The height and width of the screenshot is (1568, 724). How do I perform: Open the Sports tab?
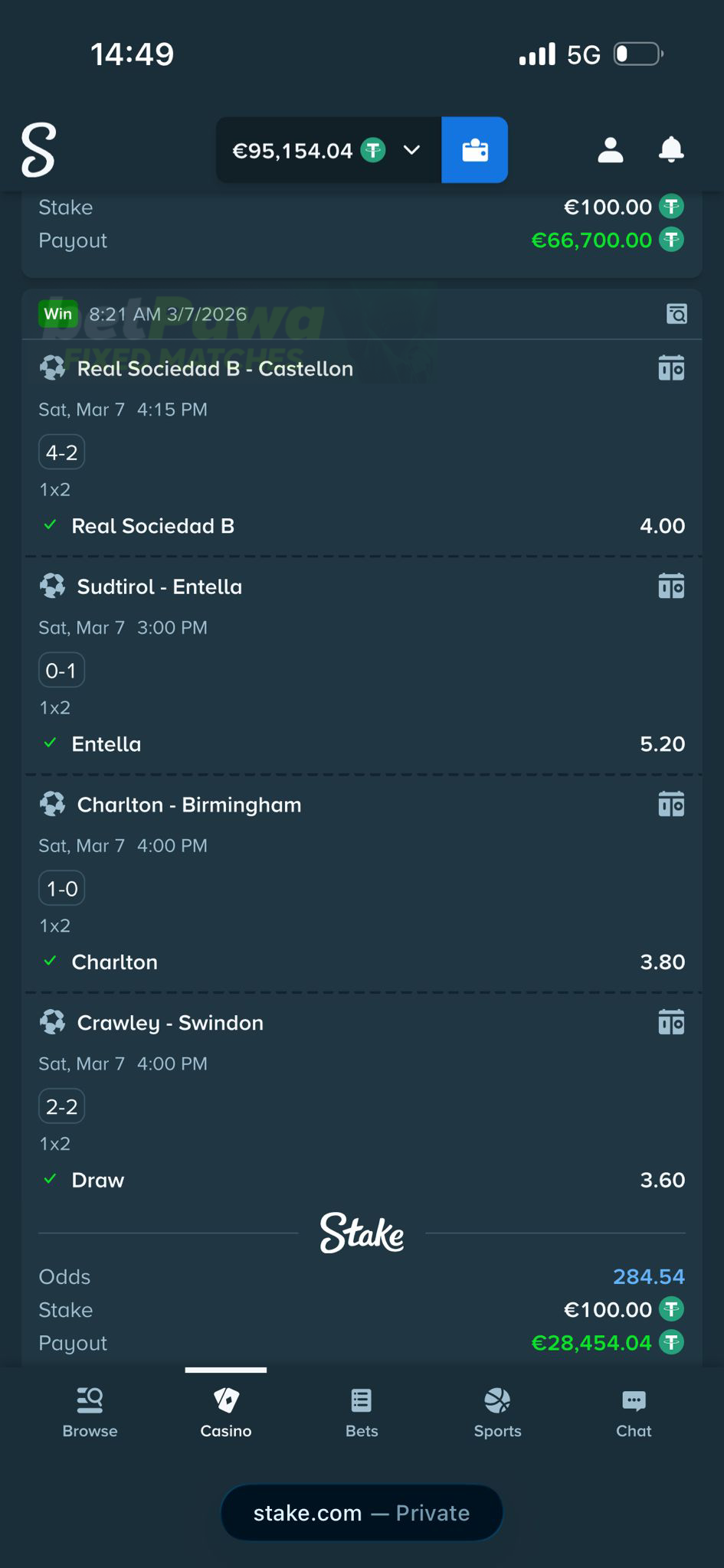[496, 1413]
